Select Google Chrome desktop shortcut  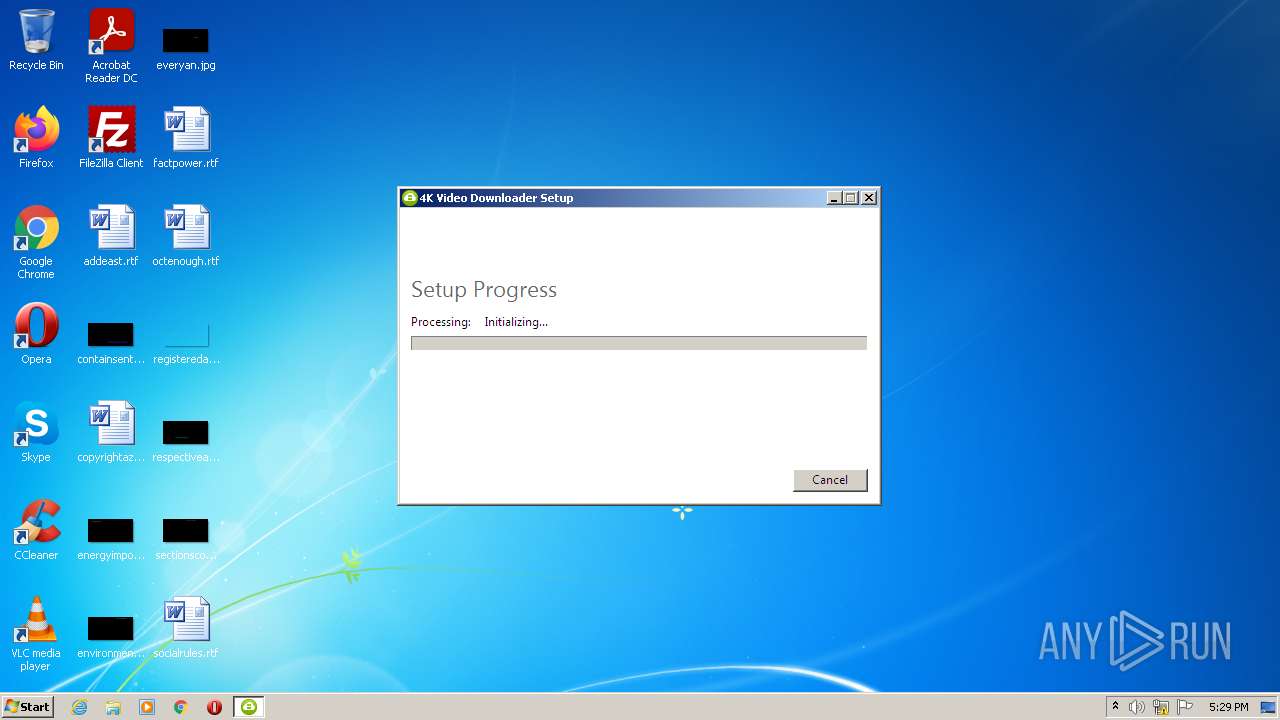[36, 242]
